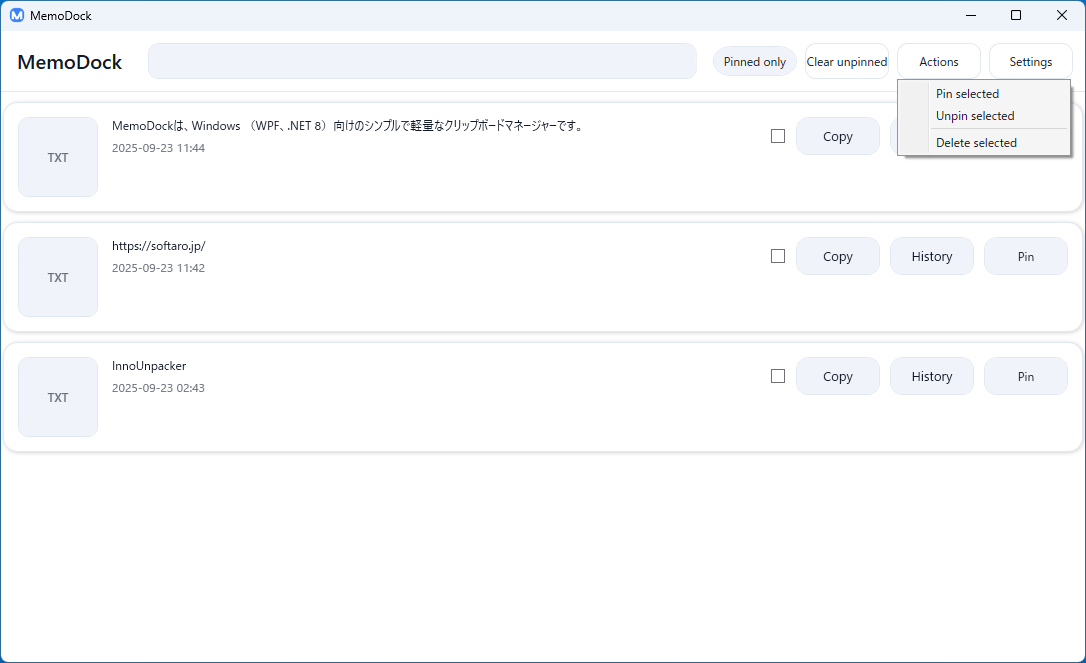This screenshot has width=1086, height=663.
Task: Click the timestamp 2025-09-23 11:44
Action: 159,148
